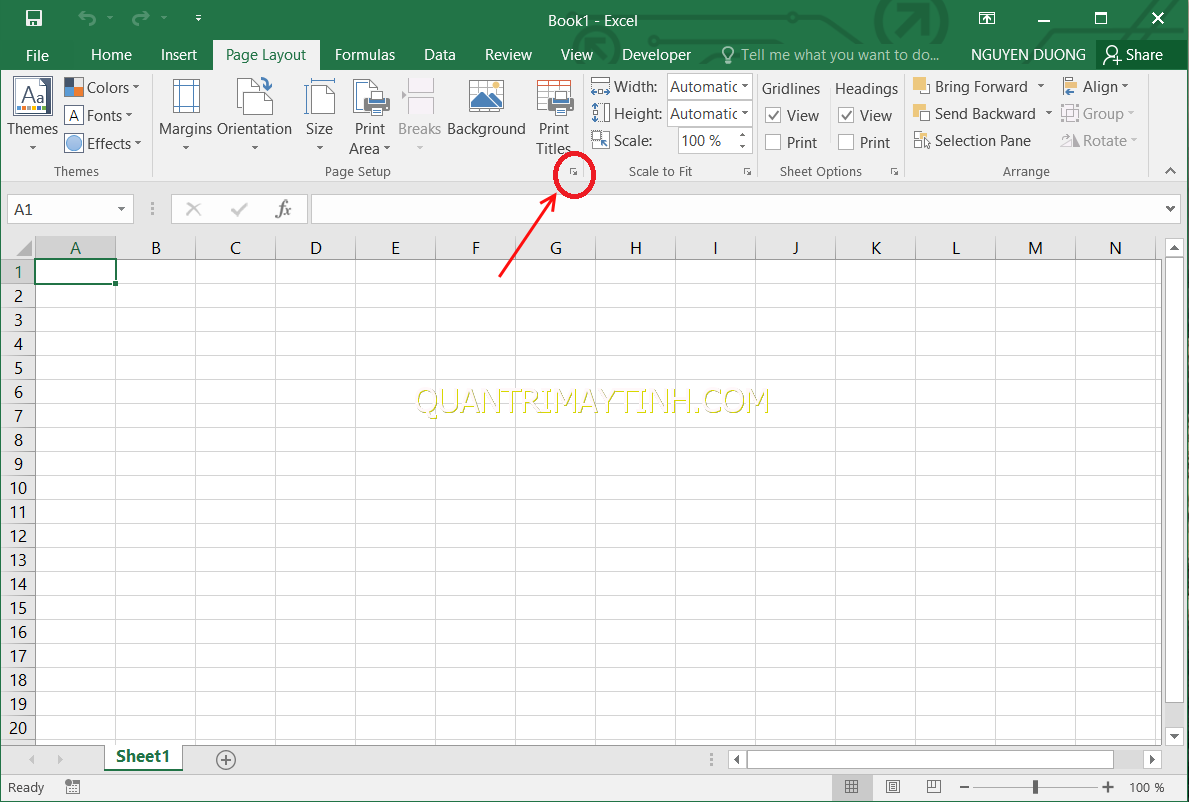The width and height of the screenshot is (1189, 802).
Task: Click Bring Forward button
Action: tap(971, 86)
